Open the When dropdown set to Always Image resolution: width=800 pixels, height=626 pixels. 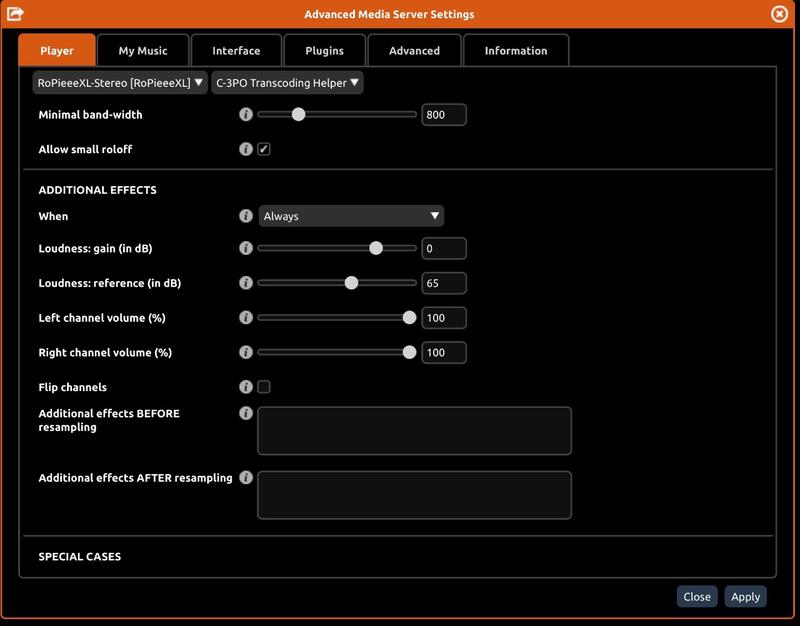[x=351, y=216]
